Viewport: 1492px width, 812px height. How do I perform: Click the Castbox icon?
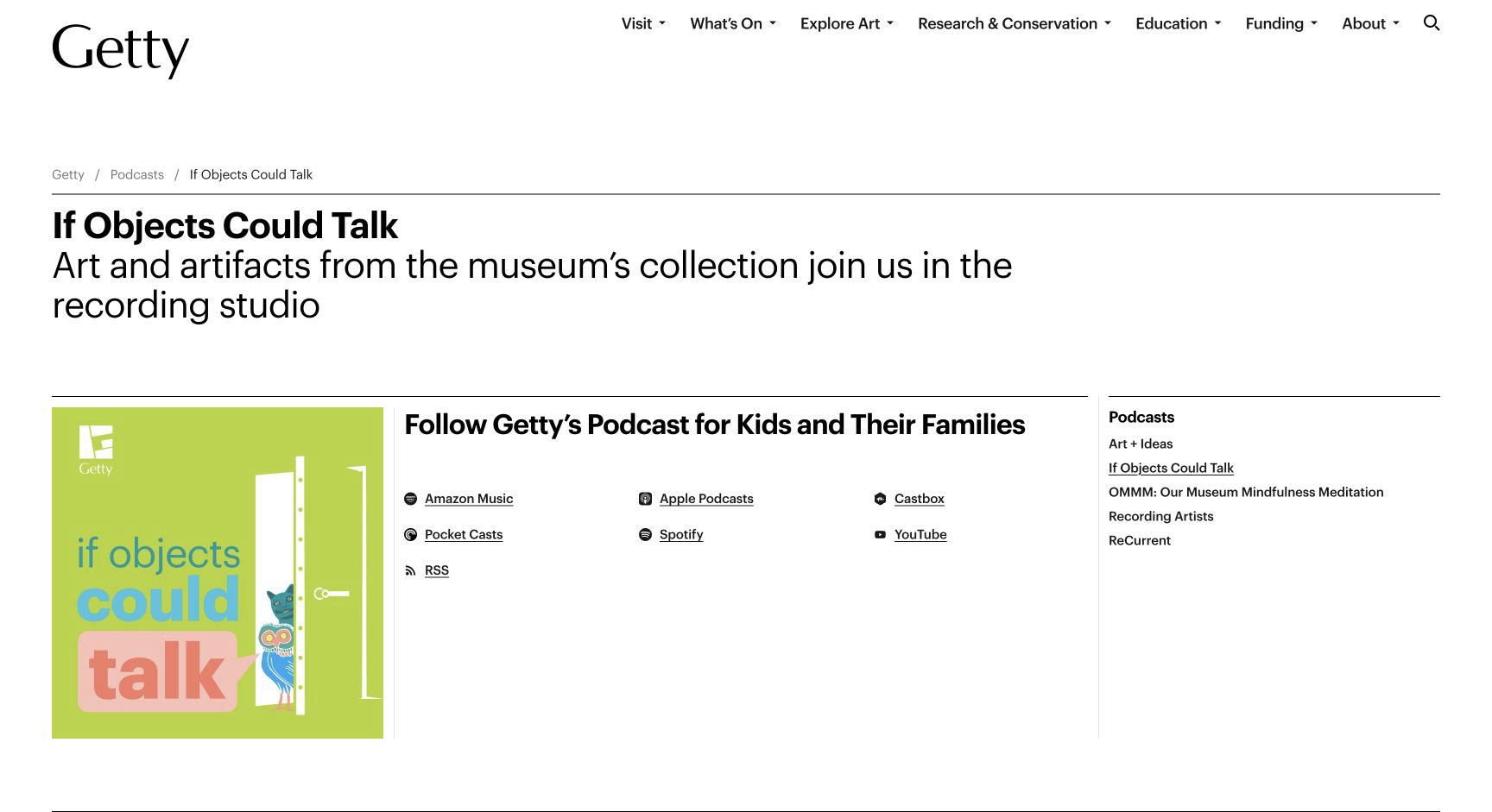(880, 499)
